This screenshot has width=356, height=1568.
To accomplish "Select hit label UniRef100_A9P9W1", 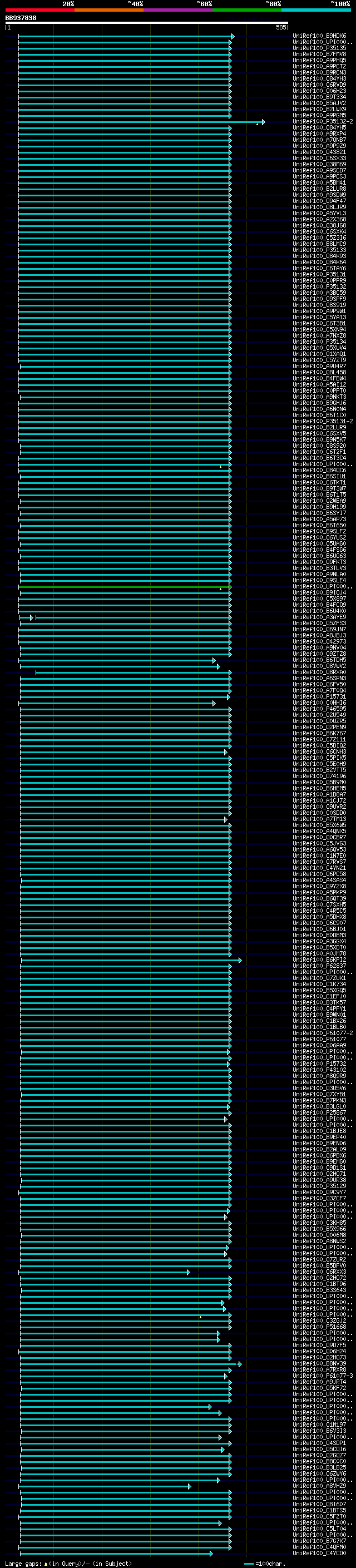I will pyautogui.click(x=319, y=311).
